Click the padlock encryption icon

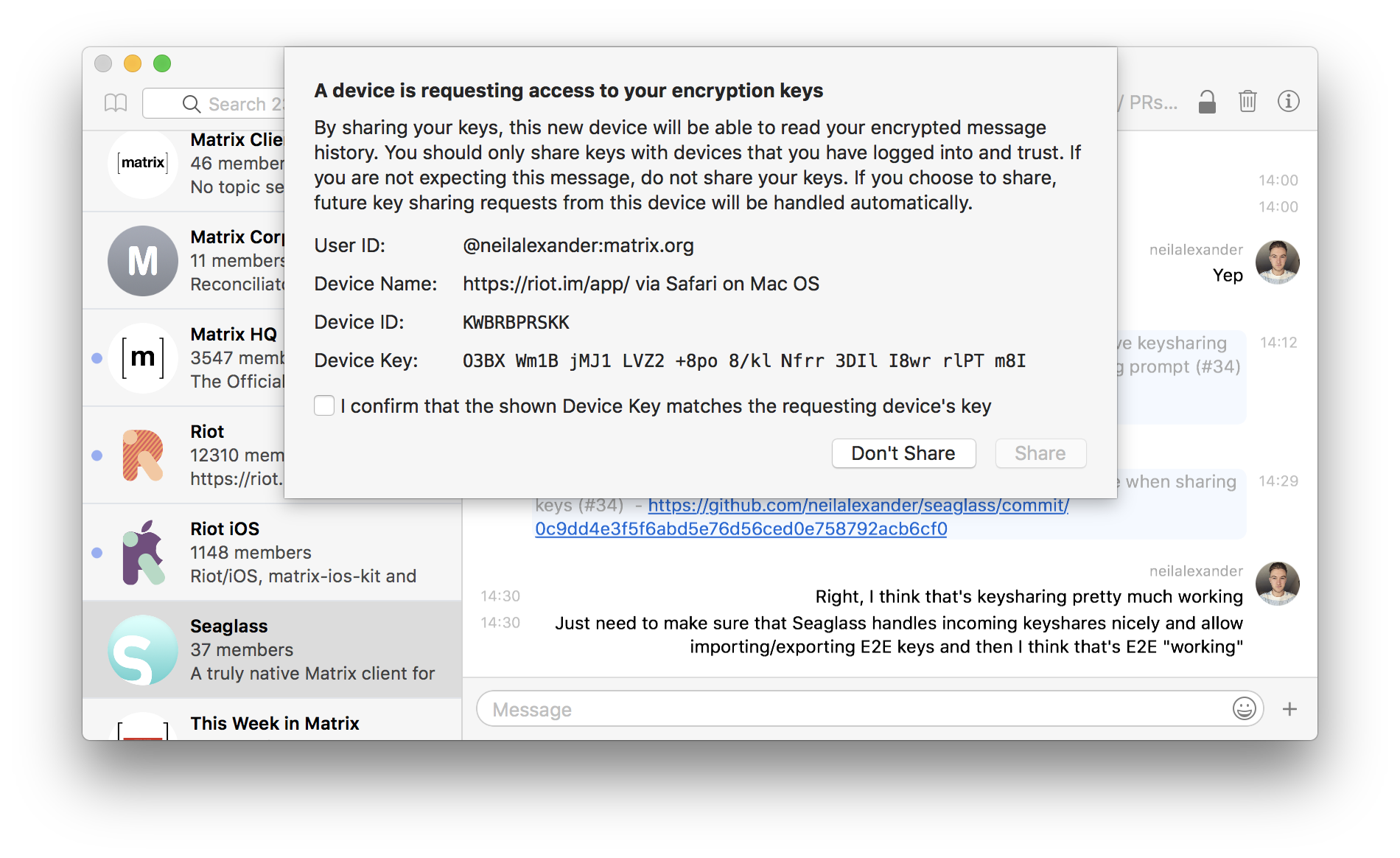pos(1207,102)
